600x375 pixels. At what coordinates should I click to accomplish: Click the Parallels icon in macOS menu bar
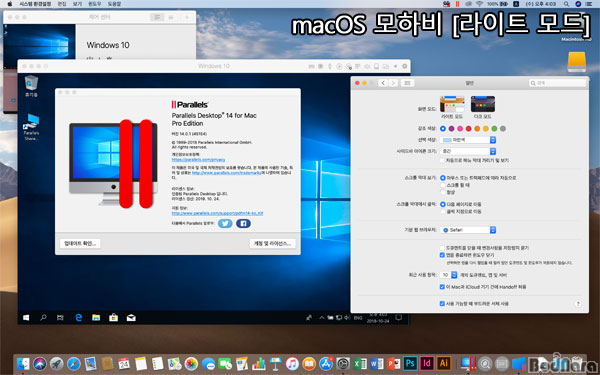(457, 4)
